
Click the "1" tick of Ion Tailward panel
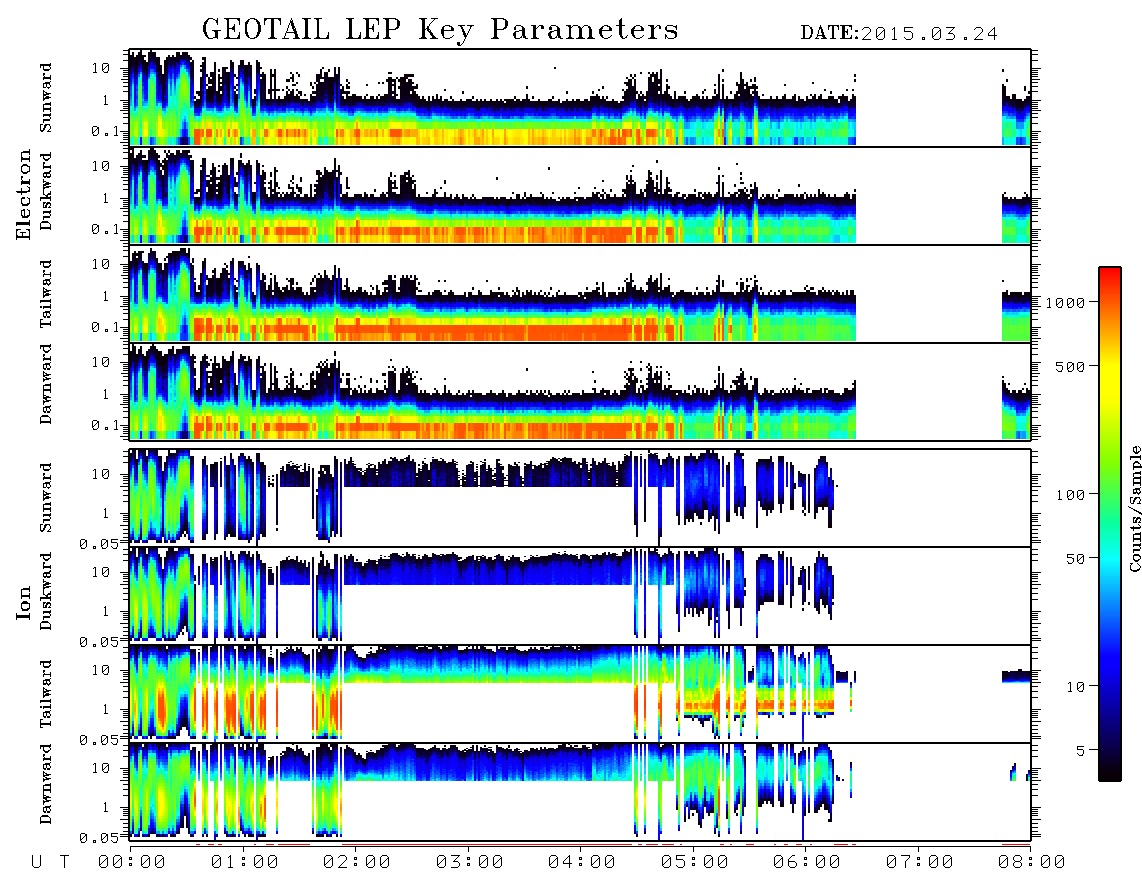(x=105, y=709)
